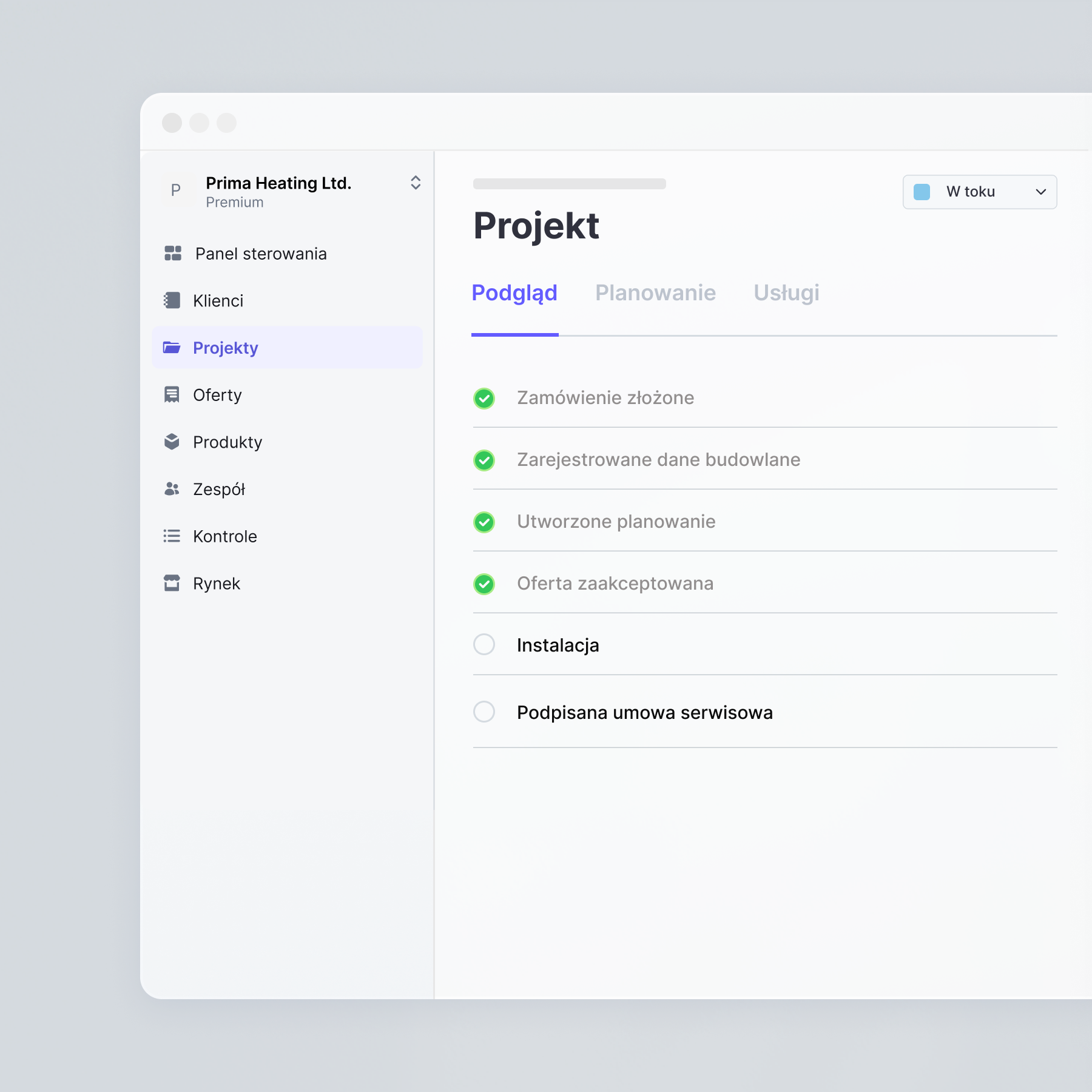Click the Premium plan label
The width and height of the screenshot is (1092, 1092).
[235, 203]
